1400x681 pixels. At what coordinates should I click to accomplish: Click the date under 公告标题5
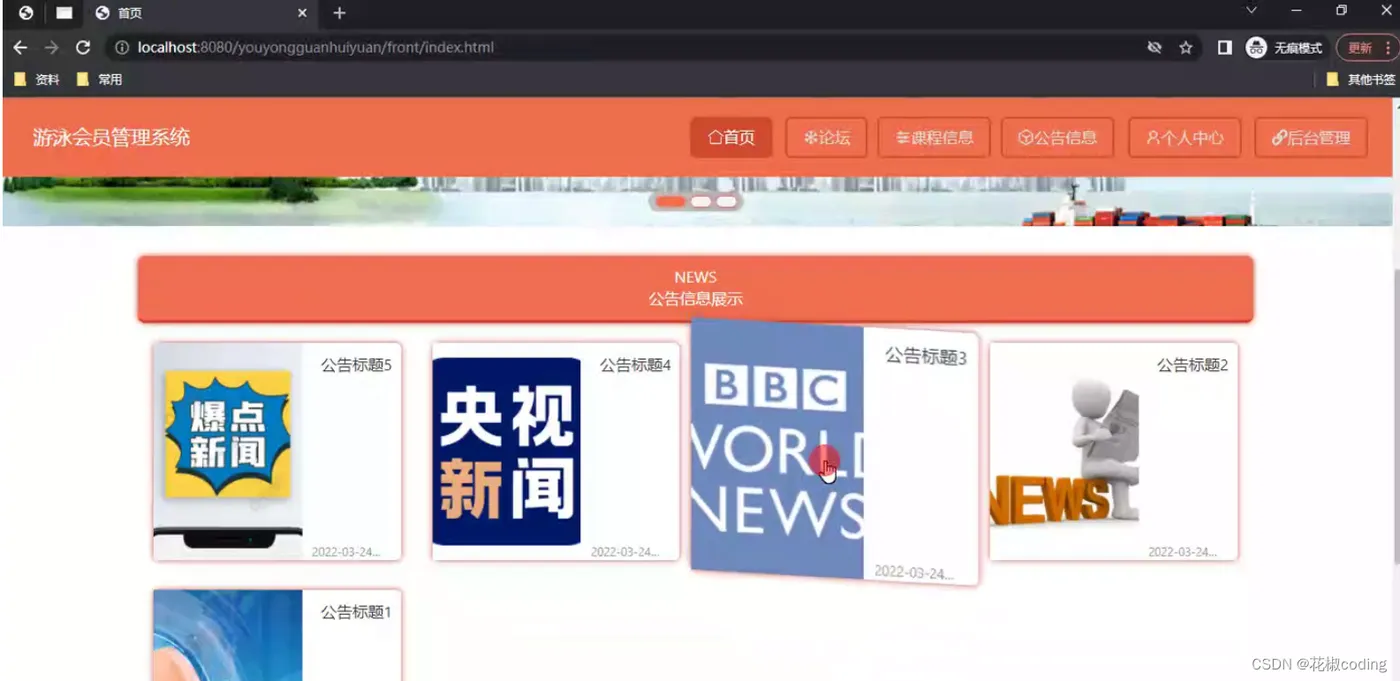[x=346, y=552]
